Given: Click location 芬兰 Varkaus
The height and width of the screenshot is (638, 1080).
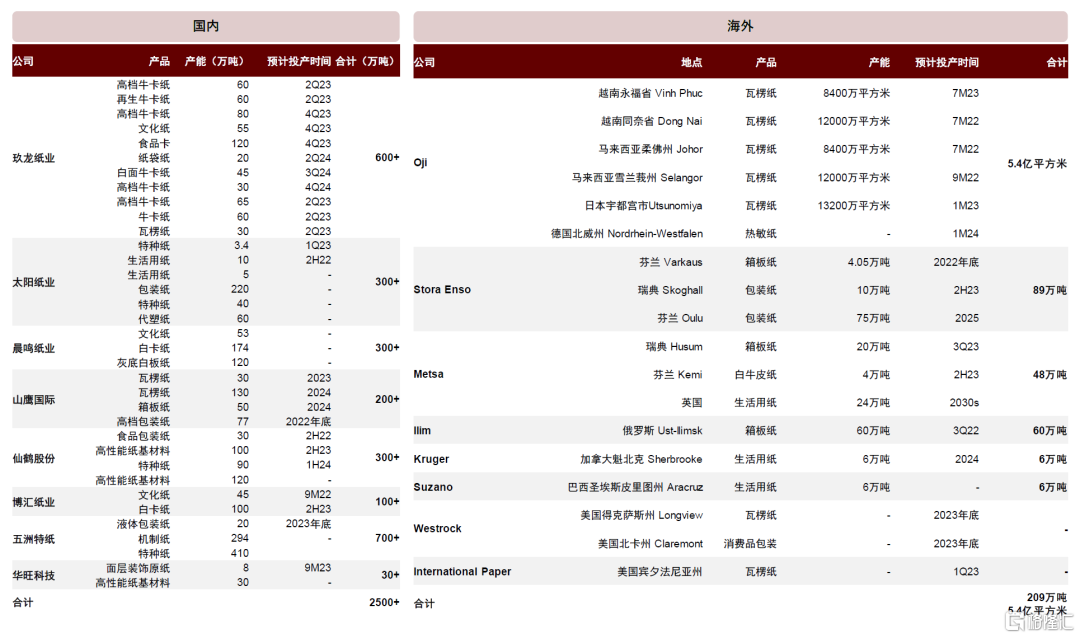Looking at the screenshot, I should (x=671, y=262).
